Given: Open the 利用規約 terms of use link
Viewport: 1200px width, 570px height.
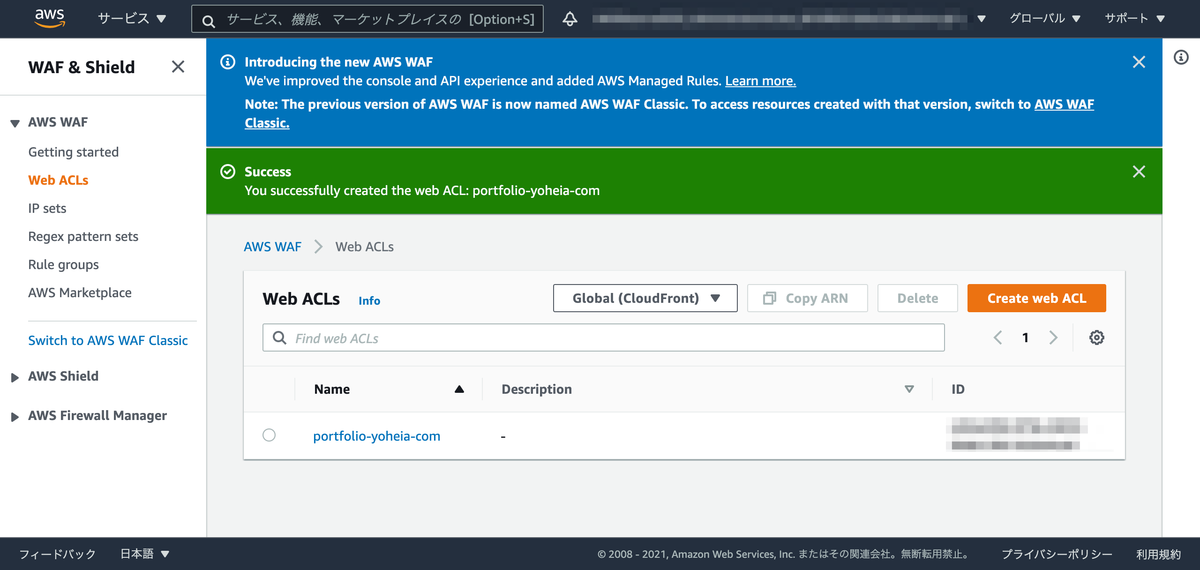Looking at the screenshot, I should [x=1158, y=554].
